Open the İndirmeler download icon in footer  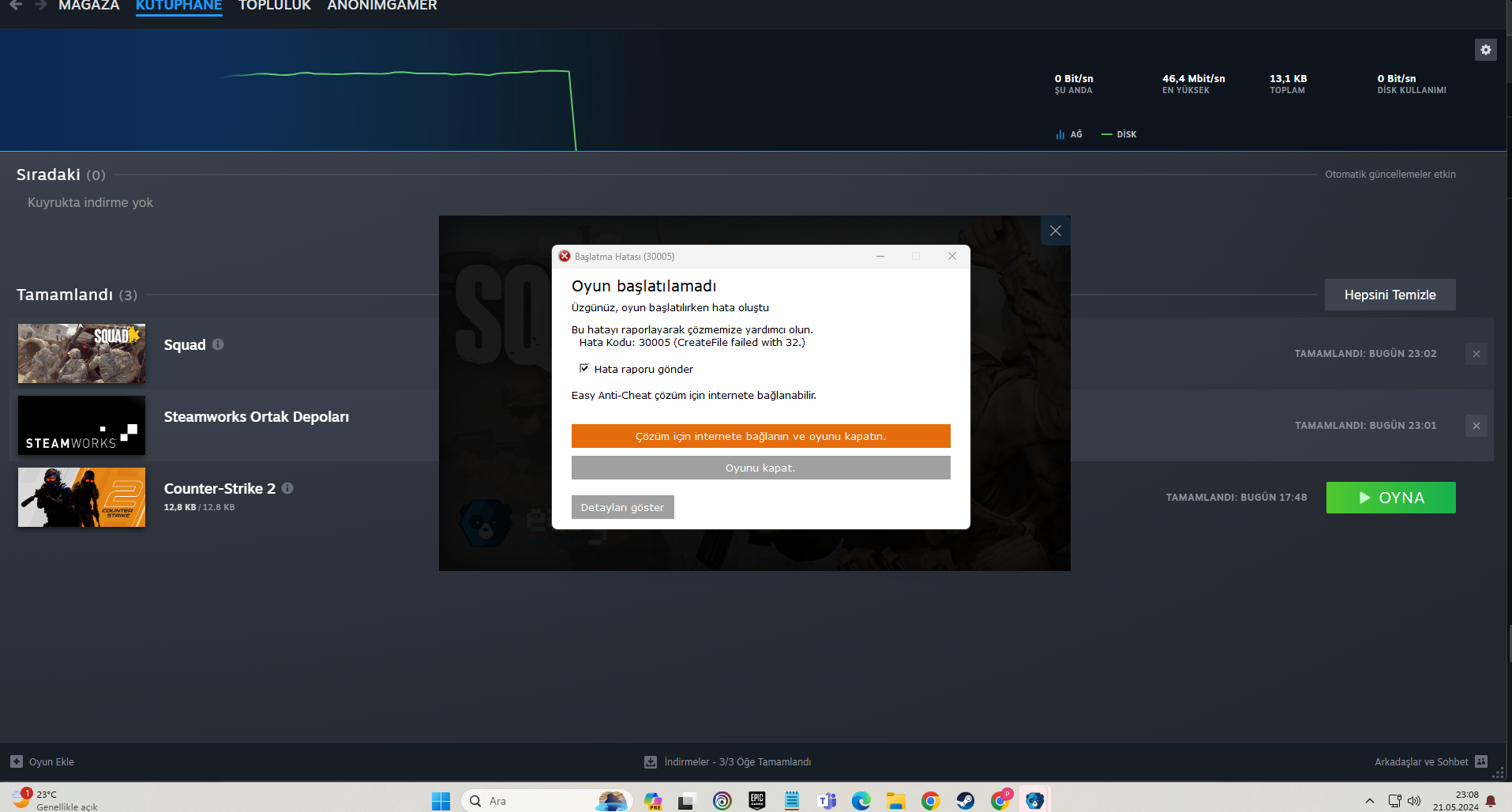pos(651,762)
